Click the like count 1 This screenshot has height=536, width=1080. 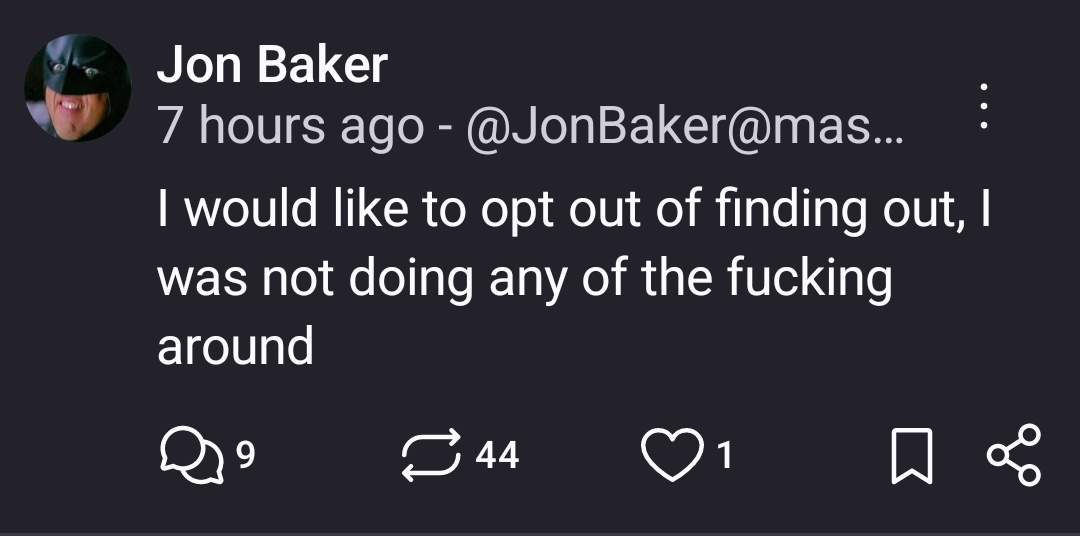[726, 456]
